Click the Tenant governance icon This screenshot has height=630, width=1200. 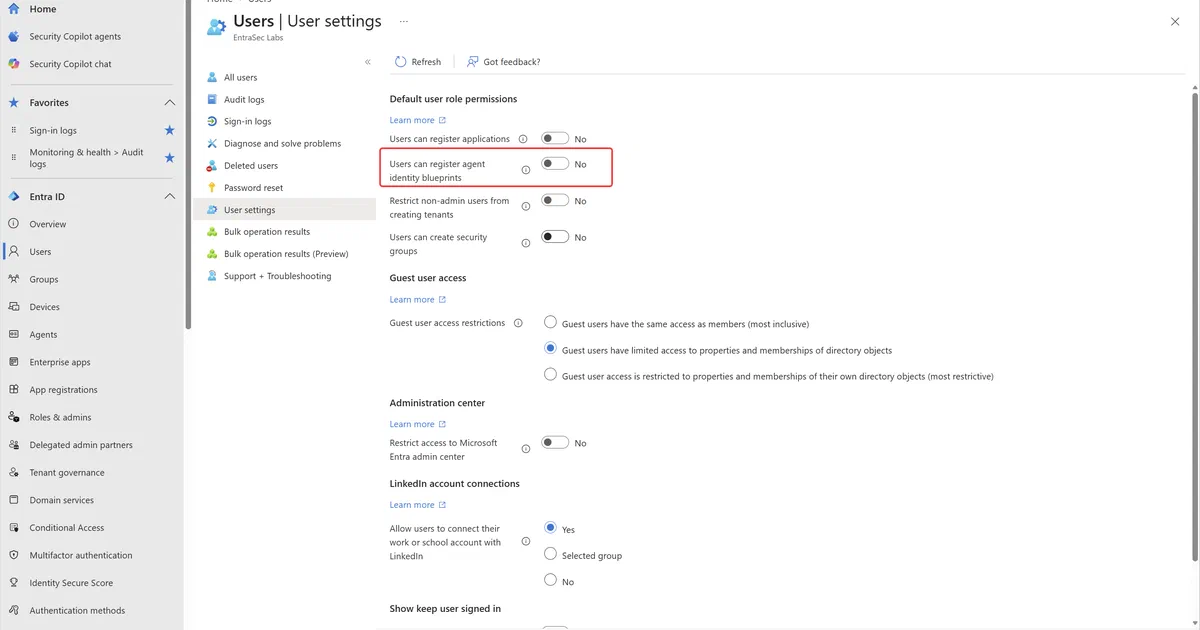click(x=14, y=472)
